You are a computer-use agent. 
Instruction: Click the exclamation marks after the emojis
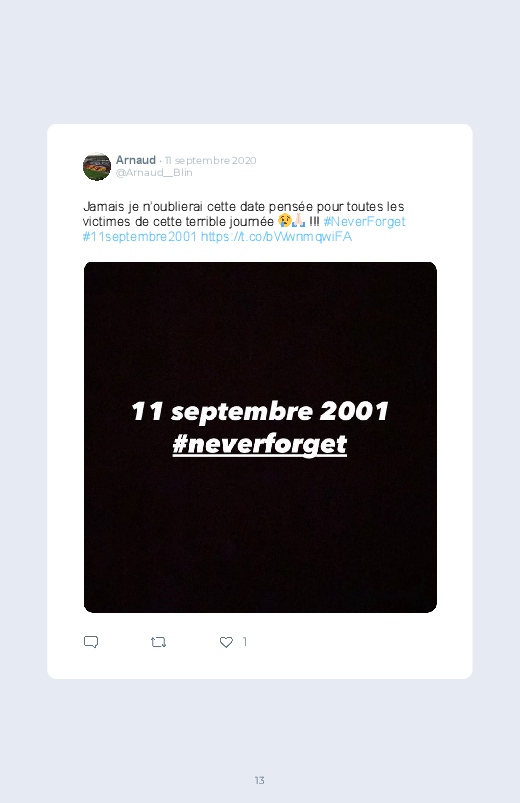point(315,221)
